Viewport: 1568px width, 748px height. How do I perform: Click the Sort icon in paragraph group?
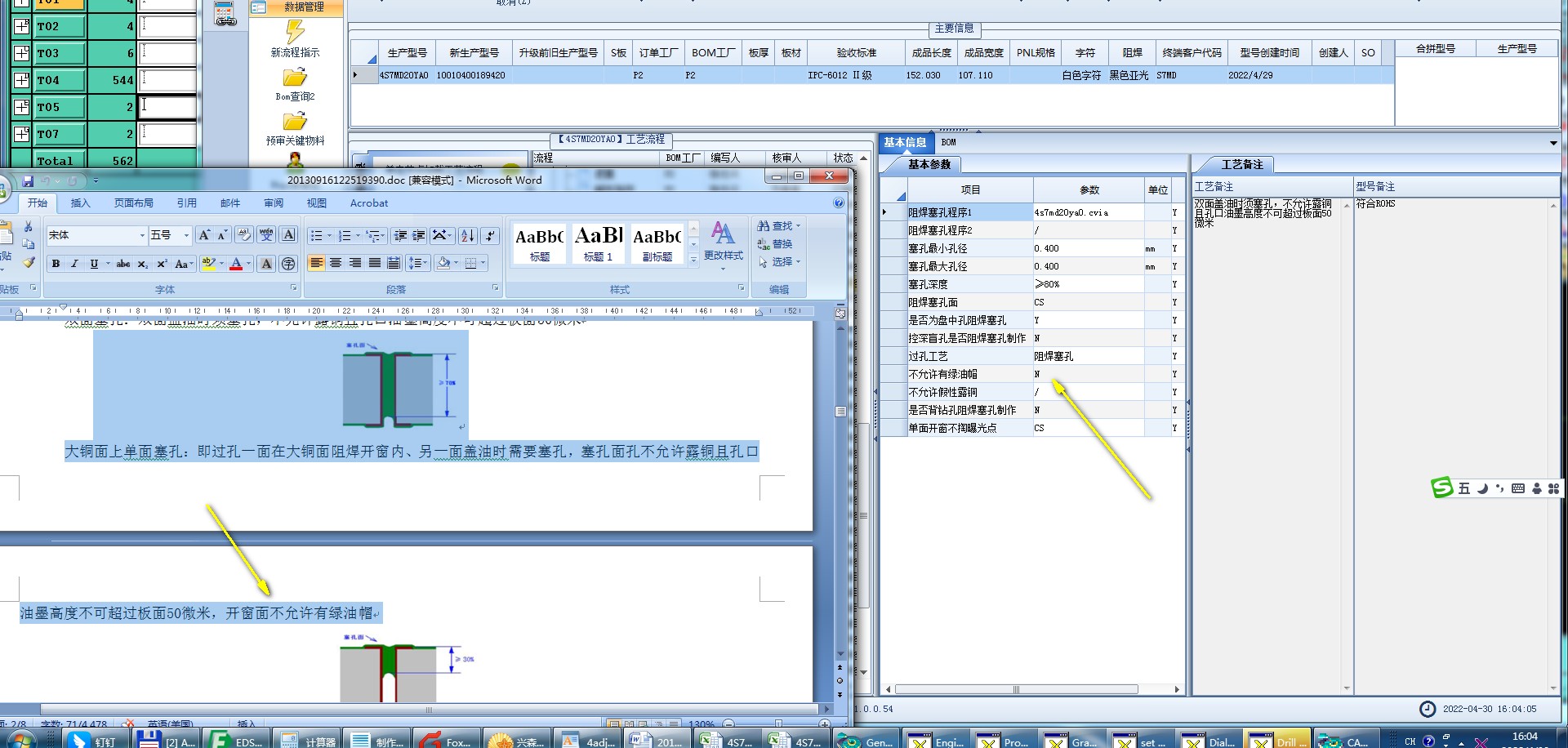coord(467,236)
